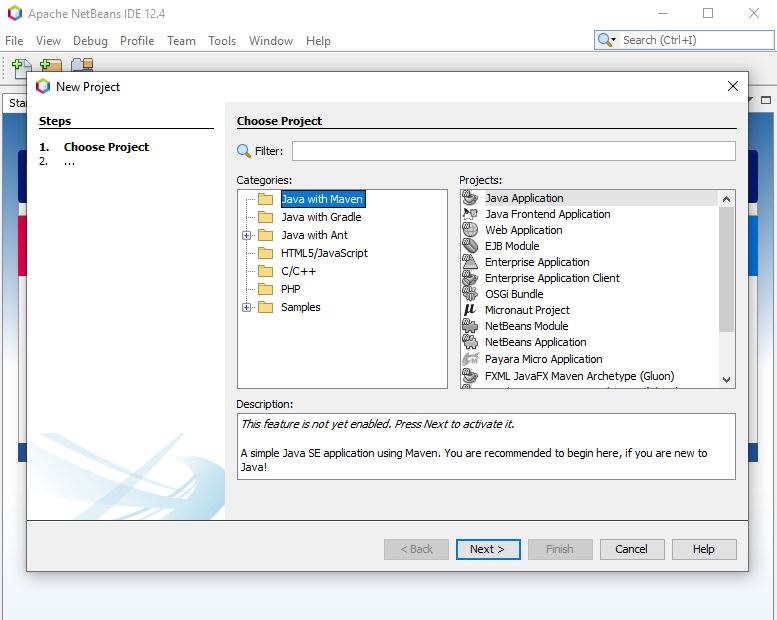777x620 pixels.
Task: Click the Open Project toolbar icon
Action: 82,65
